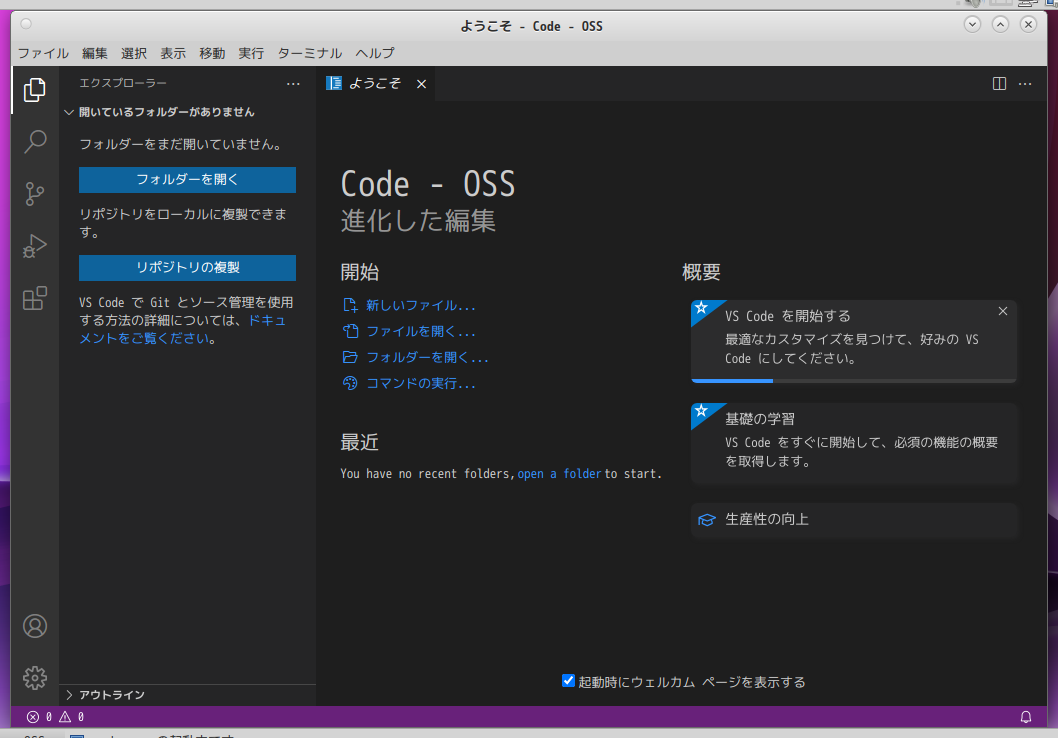Click the ファイルを開く... link
Image resolution: width=1058 pixels, height=738 pixels.
click(421, 331)
